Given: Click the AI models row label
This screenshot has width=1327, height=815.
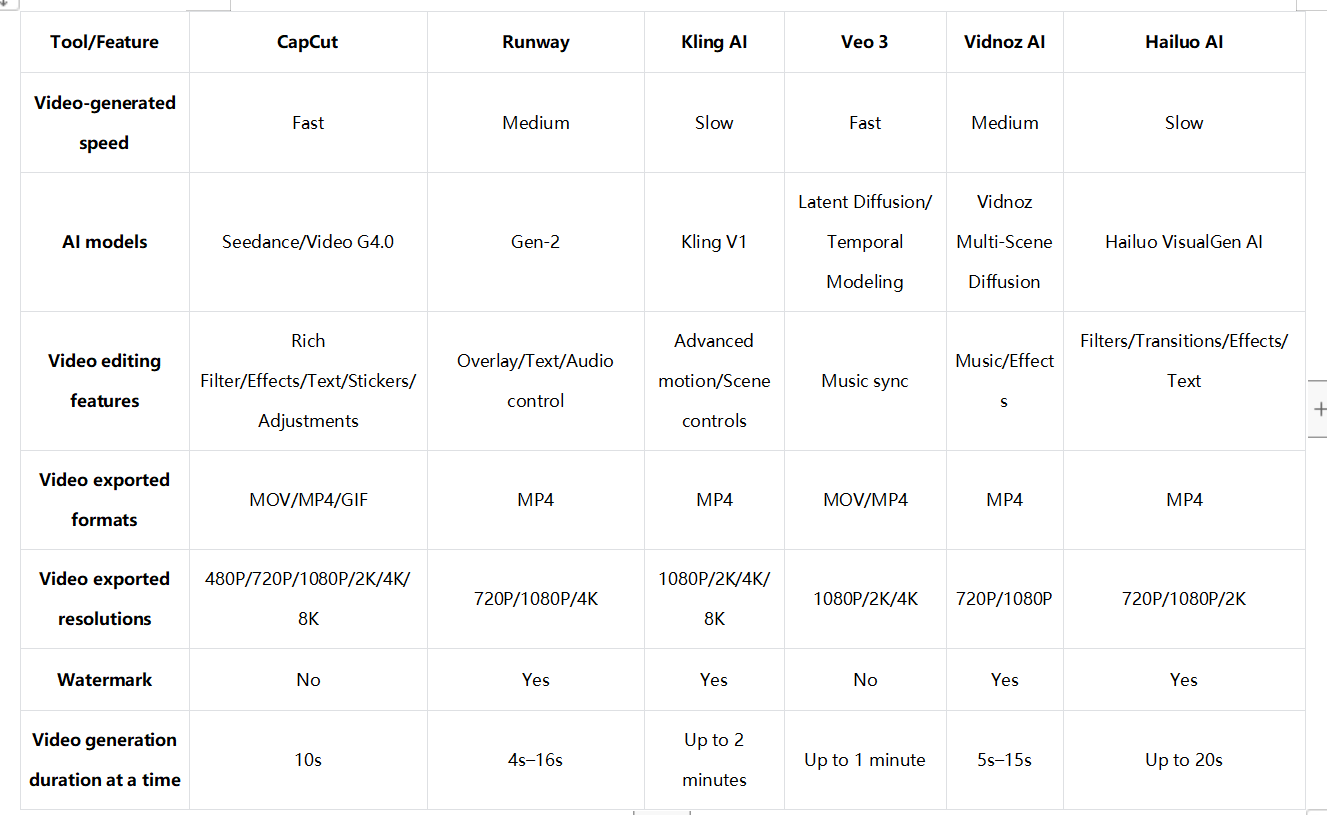Looking at the screenshot, I should pos(105,242).
